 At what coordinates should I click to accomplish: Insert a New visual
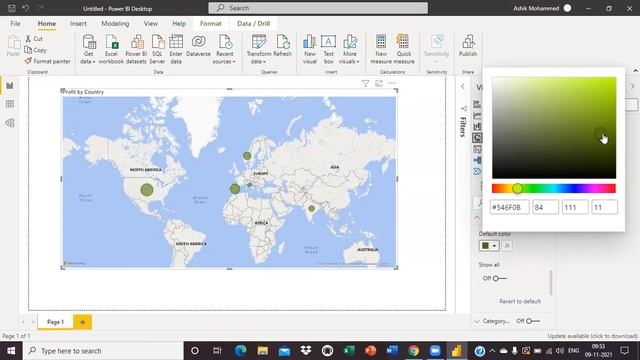point(310,49)
